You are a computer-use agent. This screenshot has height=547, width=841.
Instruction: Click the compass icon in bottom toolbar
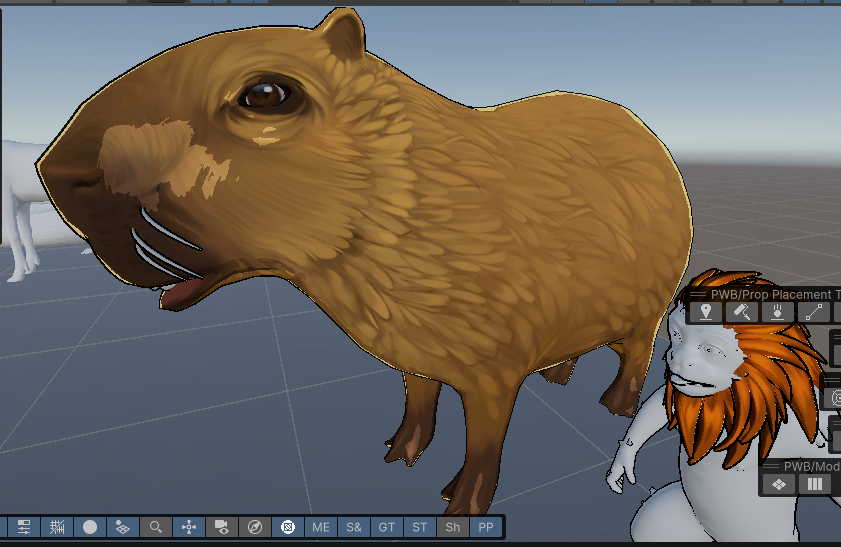(x=255, y=527)
